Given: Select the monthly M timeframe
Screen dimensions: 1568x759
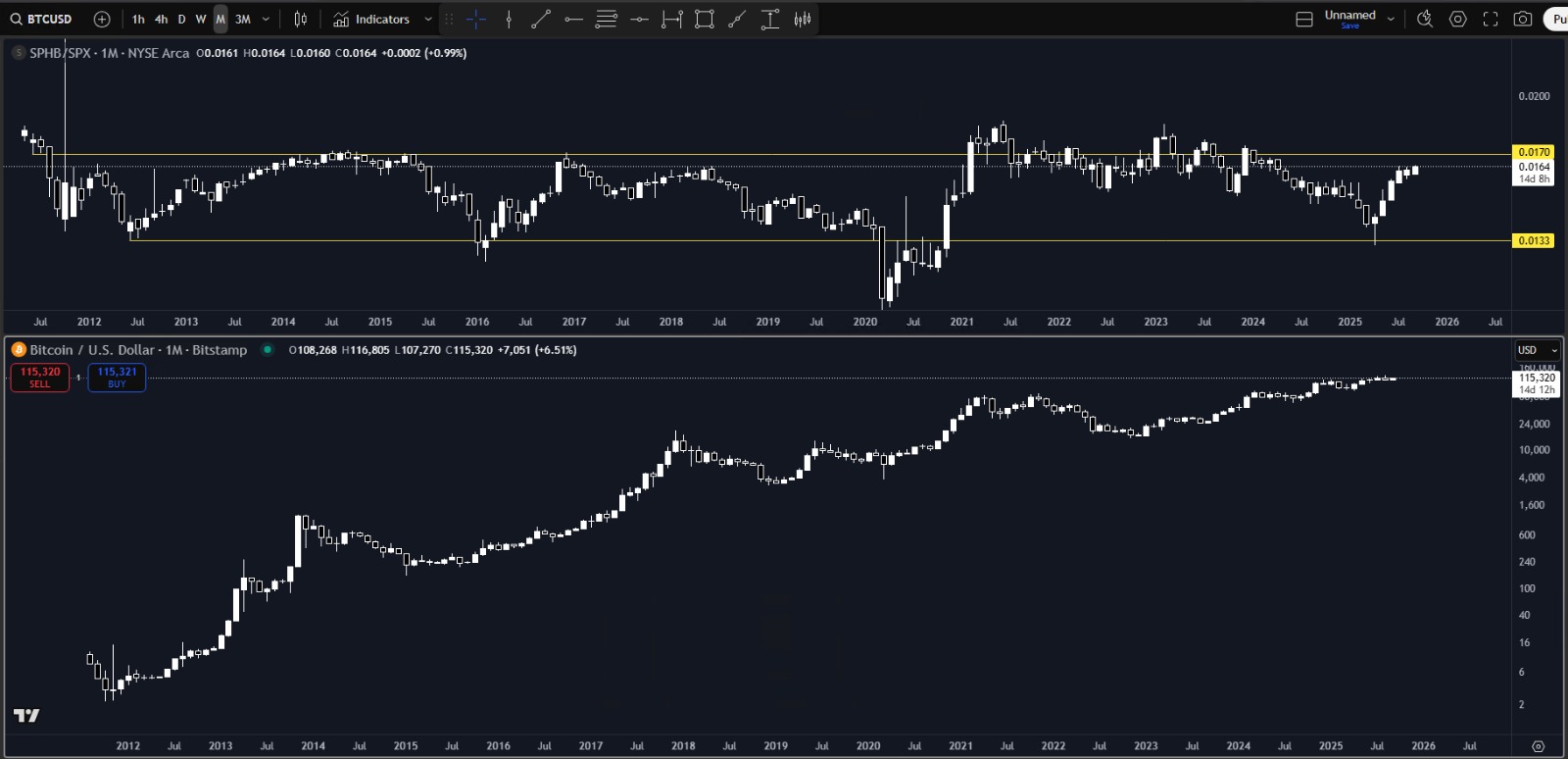Looking at the screenshot, I should point(220,19).
